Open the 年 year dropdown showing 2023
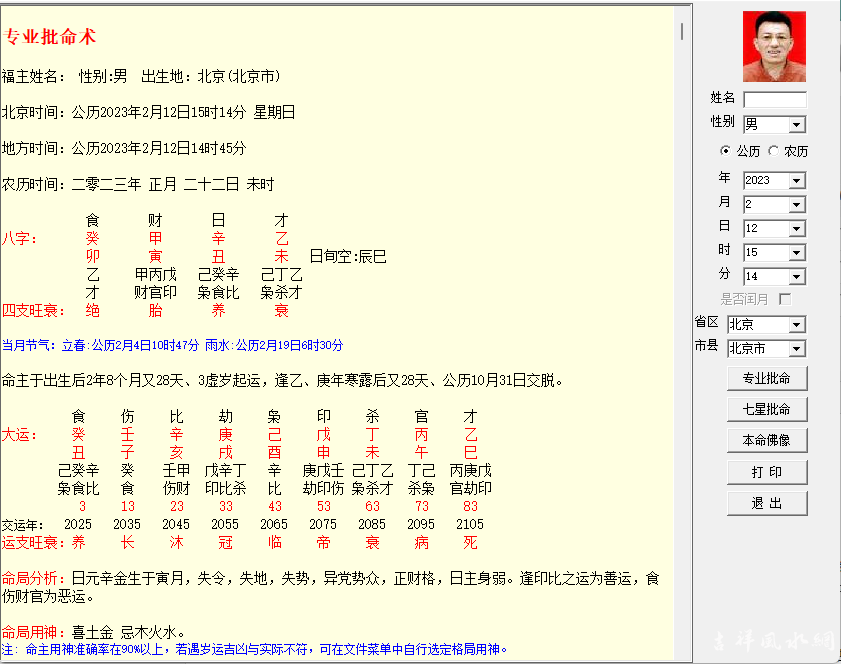Viewport: 841px width, 664px height. [797, 181]
